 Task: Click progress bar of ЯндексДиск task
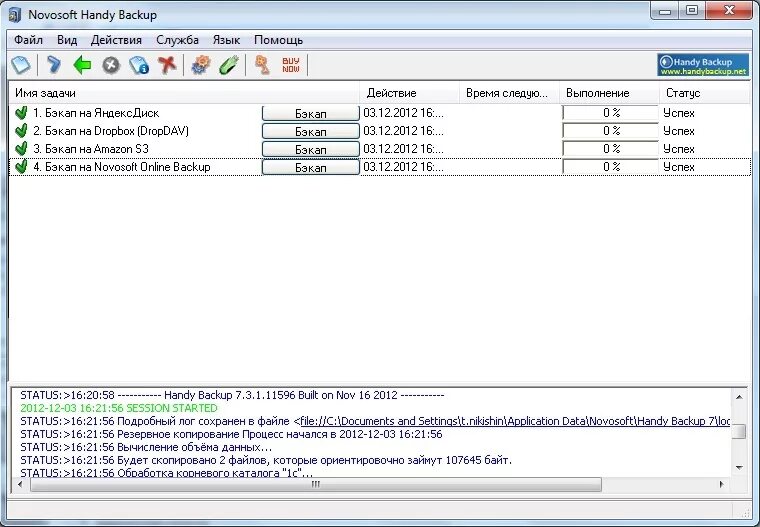[x=611, y=113]
